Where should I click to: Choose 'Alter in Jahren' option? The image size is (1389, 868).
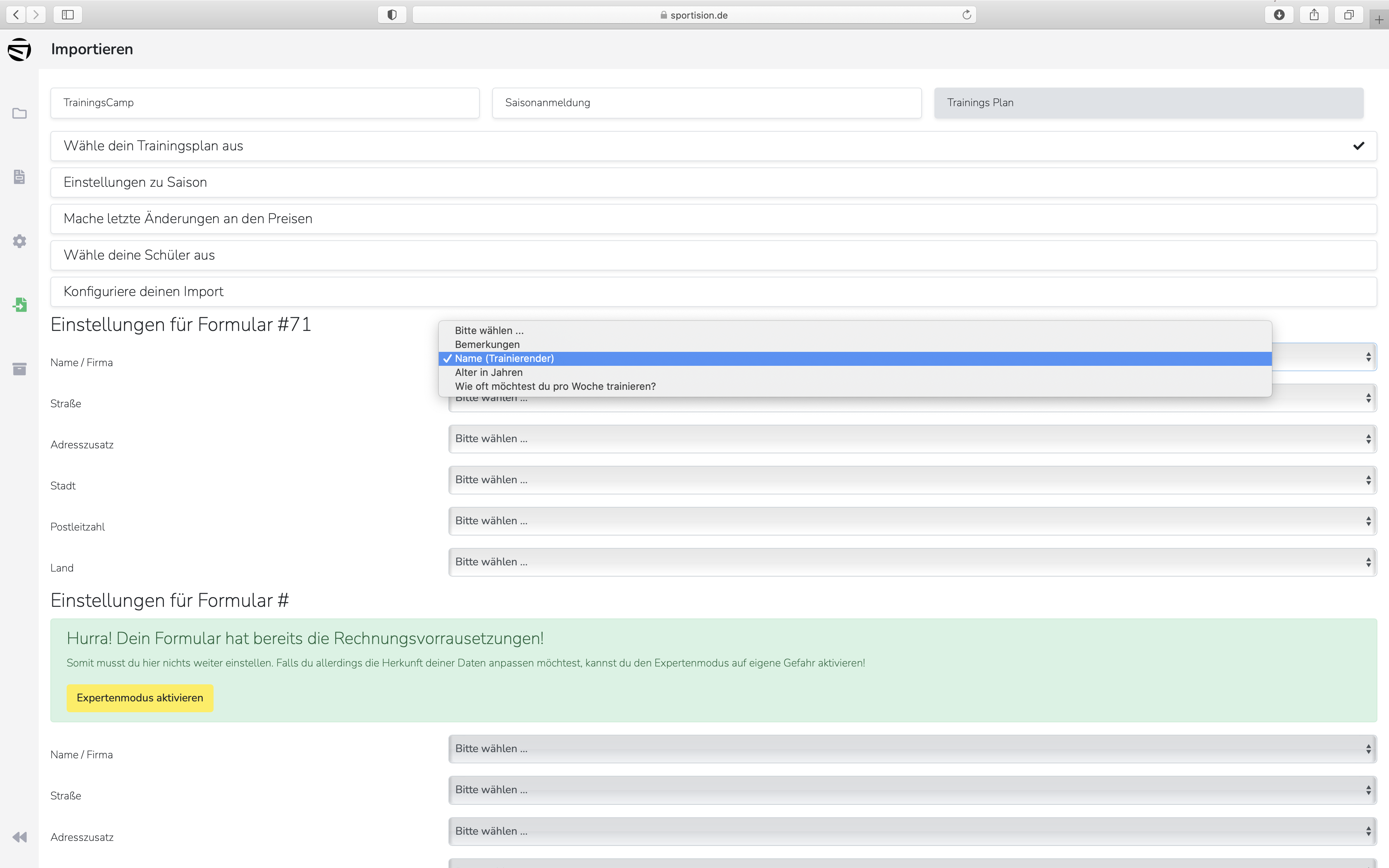(x=855, y=372)
